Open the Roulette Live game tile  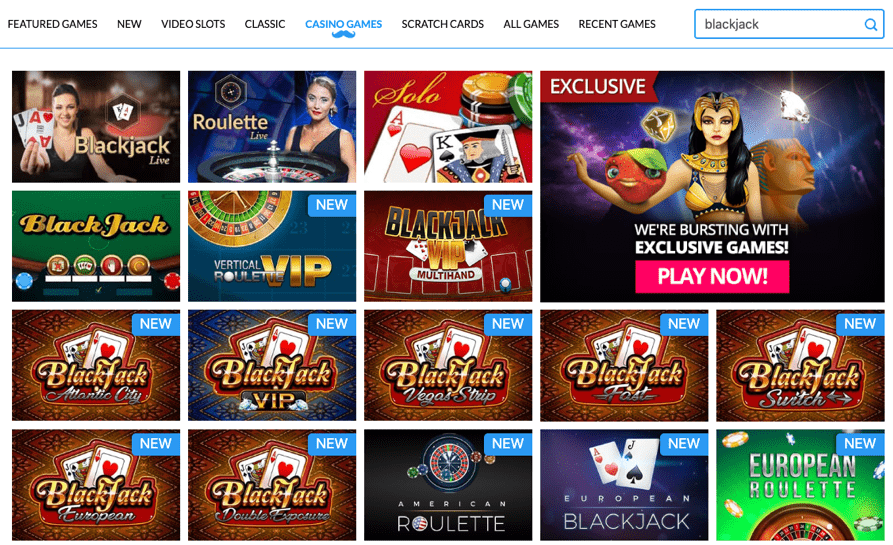(272, 126)
